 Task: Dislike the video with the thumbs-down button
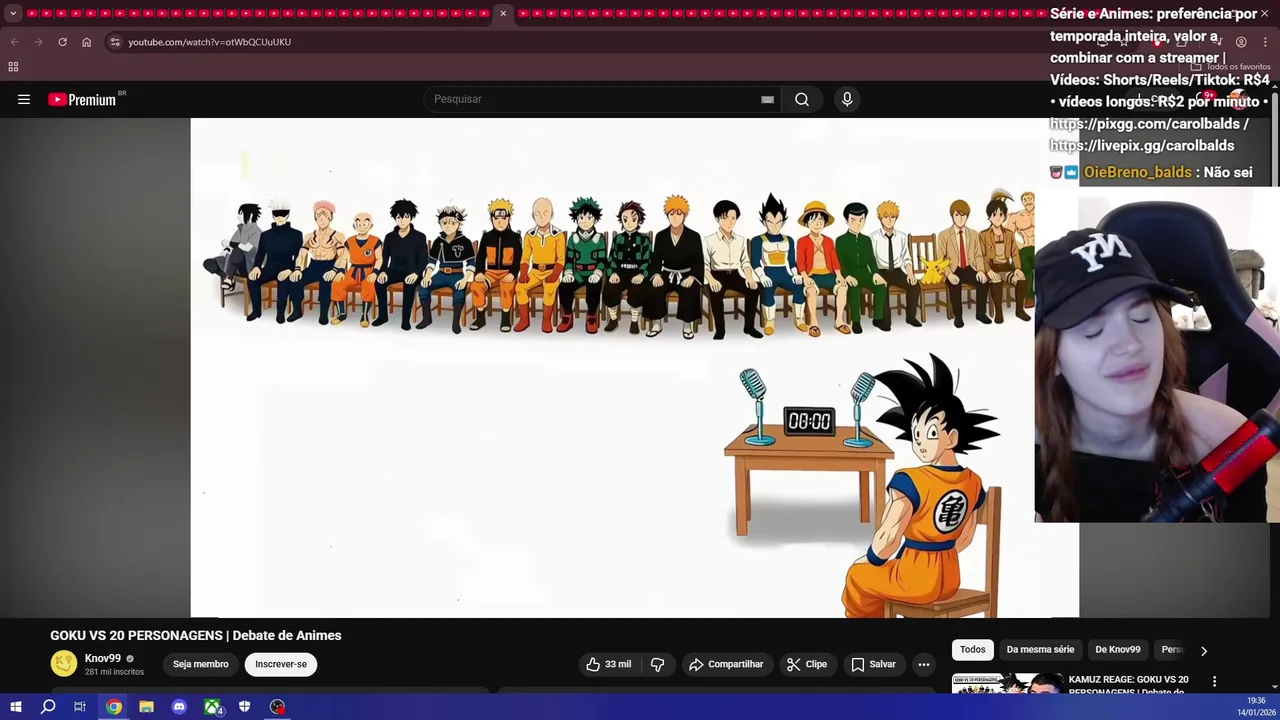click(657, 664)
